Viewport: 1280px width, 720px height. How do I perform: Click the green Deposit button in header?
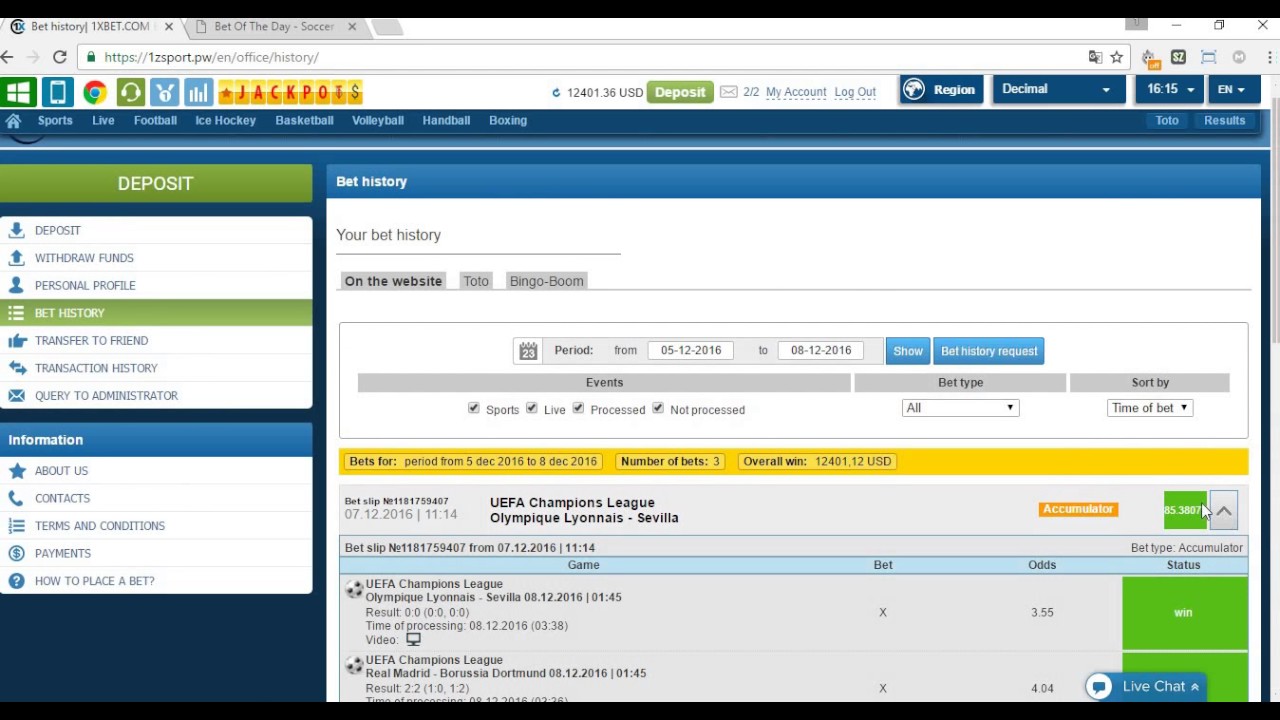pyautogui.click(x=680, y=92)
